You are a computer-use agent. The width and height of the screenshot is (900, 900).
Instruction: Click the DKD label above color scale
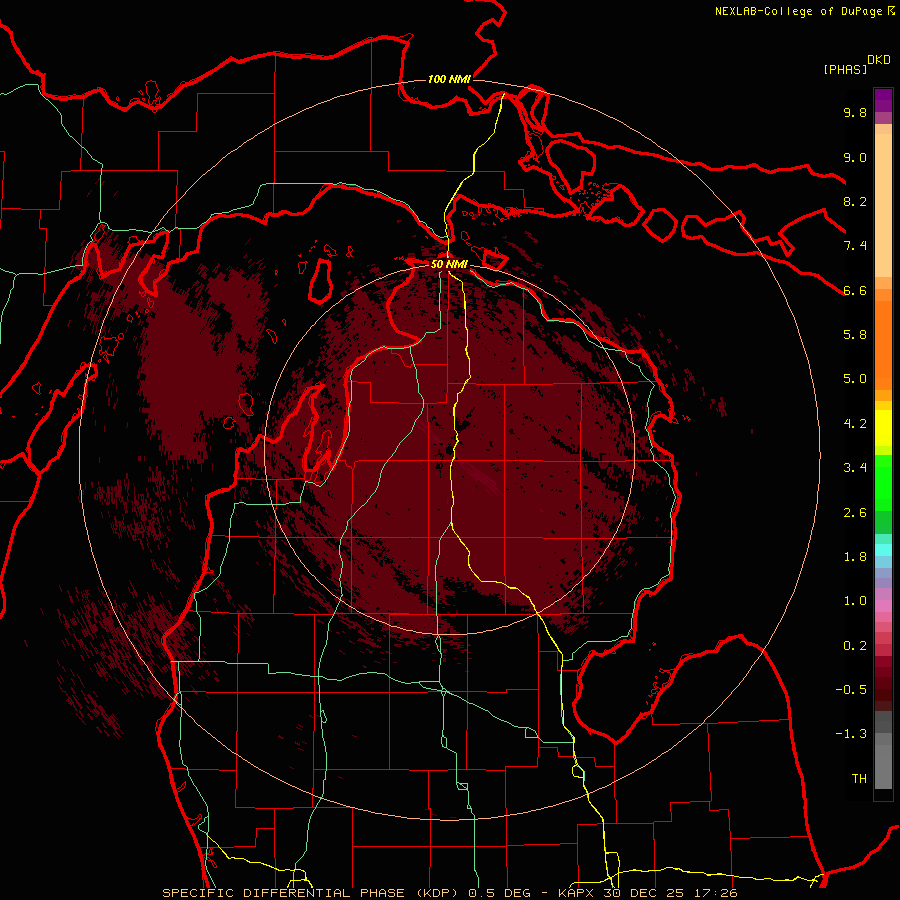[878, 60]
